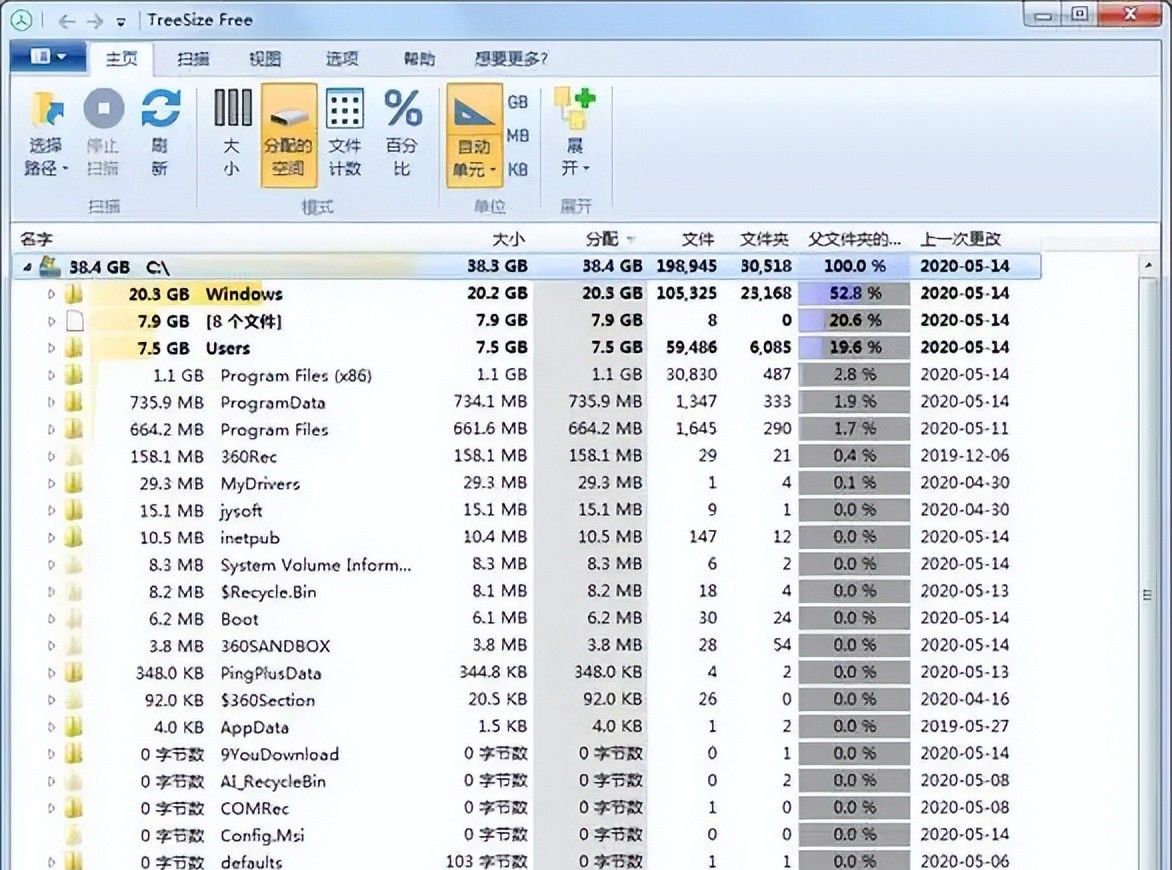Sort by Last Modified (上一次更改) column header
This screenshot has height=870, width=1172.
click(960, 239)
